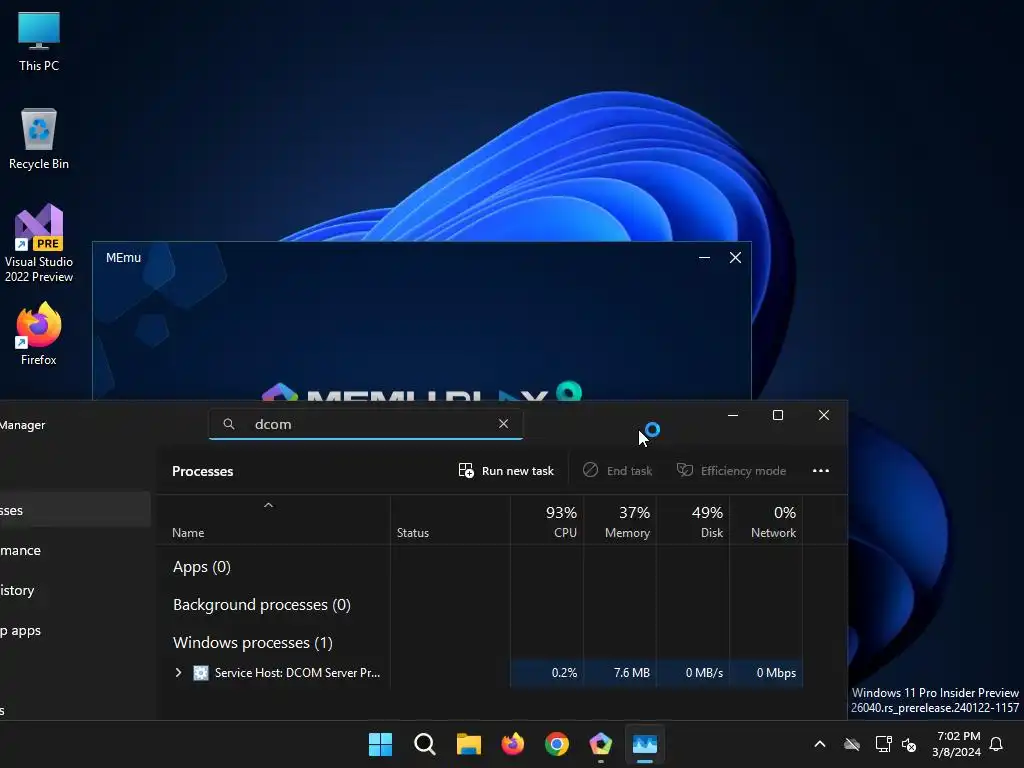Image resolution: width=1024 pixels, height=768 pixels.
Task: Launch Firefox from the taskbar
Action: pyautogui.click(x=513, y=744)
